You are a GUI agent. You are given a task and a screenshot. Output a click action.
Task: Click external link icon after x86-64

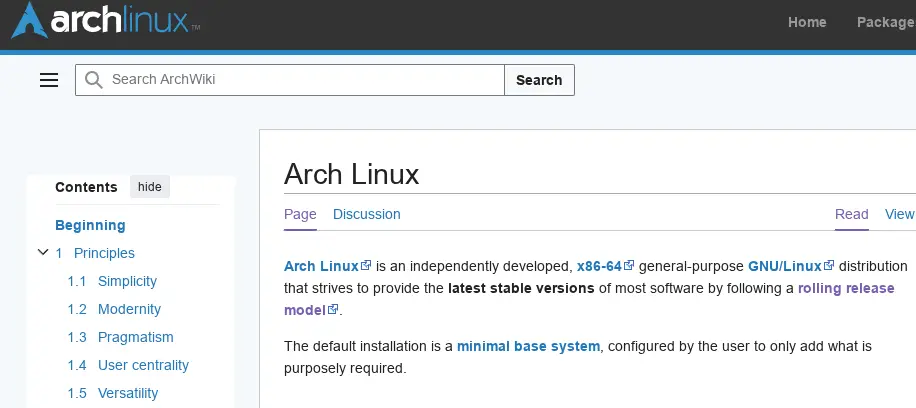tap(629, 265)
